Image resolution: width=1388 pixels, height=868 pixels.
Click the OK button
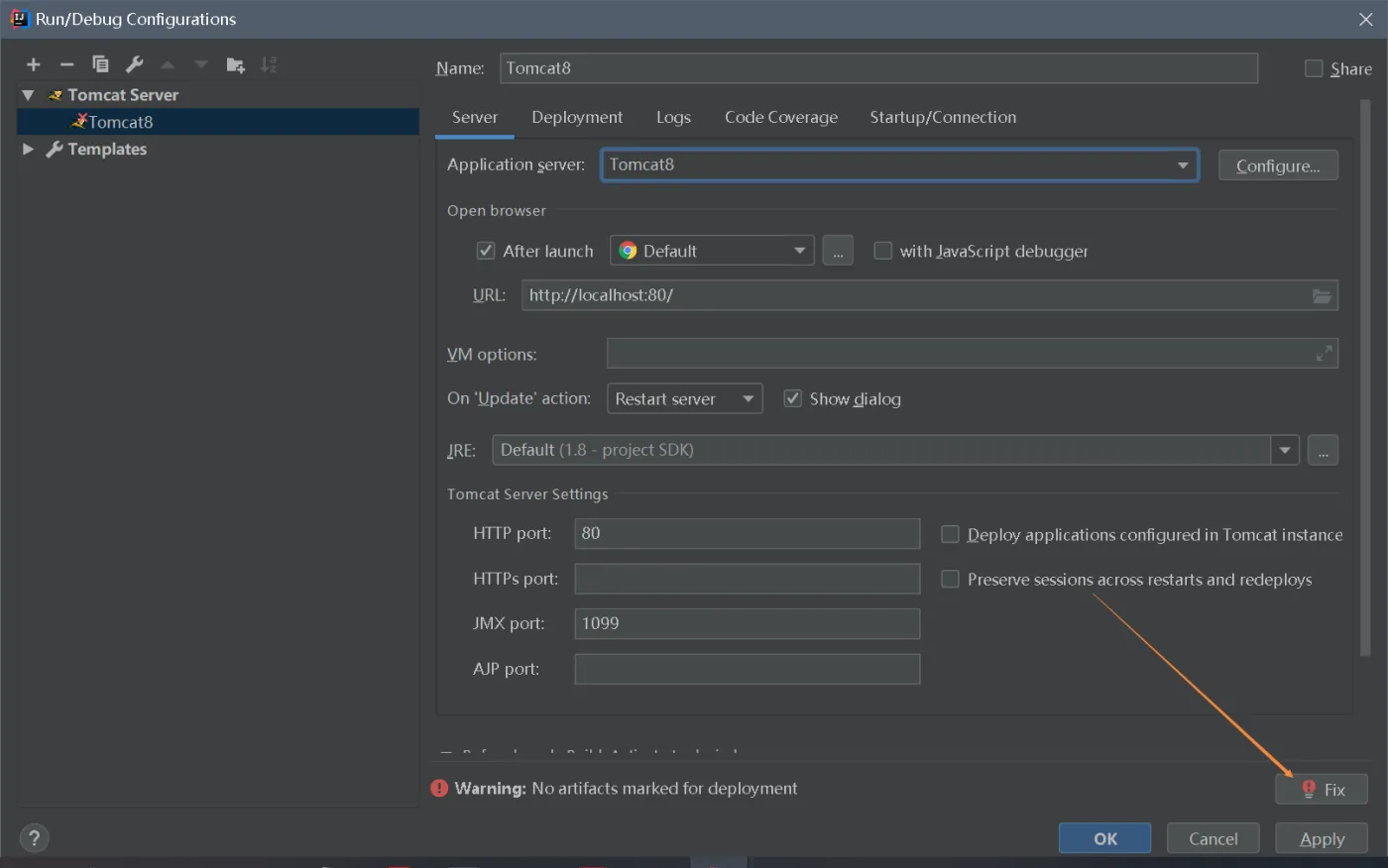pos(1105,838)
